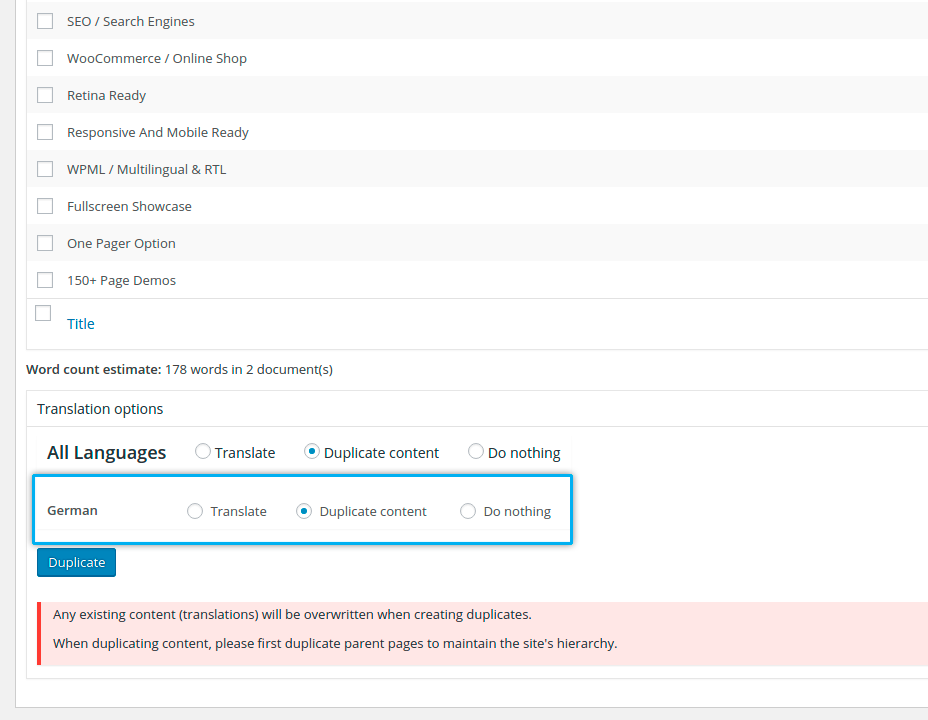Click the Title column header link

coord(80,324)
